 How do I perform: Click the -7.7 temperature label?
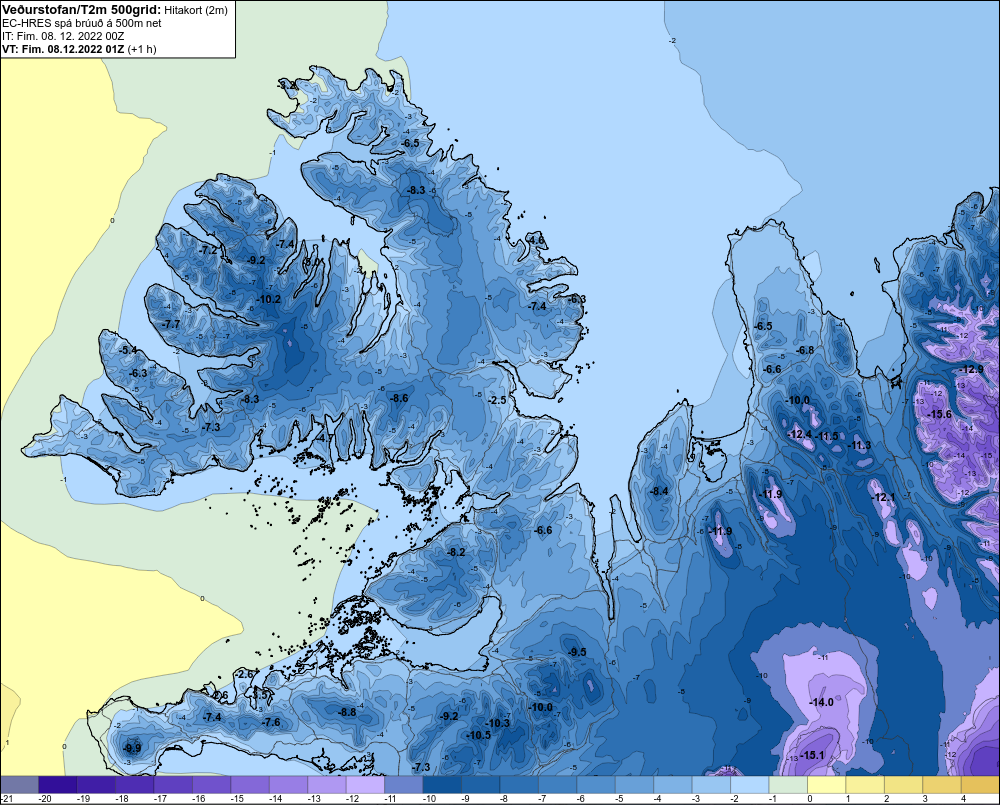172,324
